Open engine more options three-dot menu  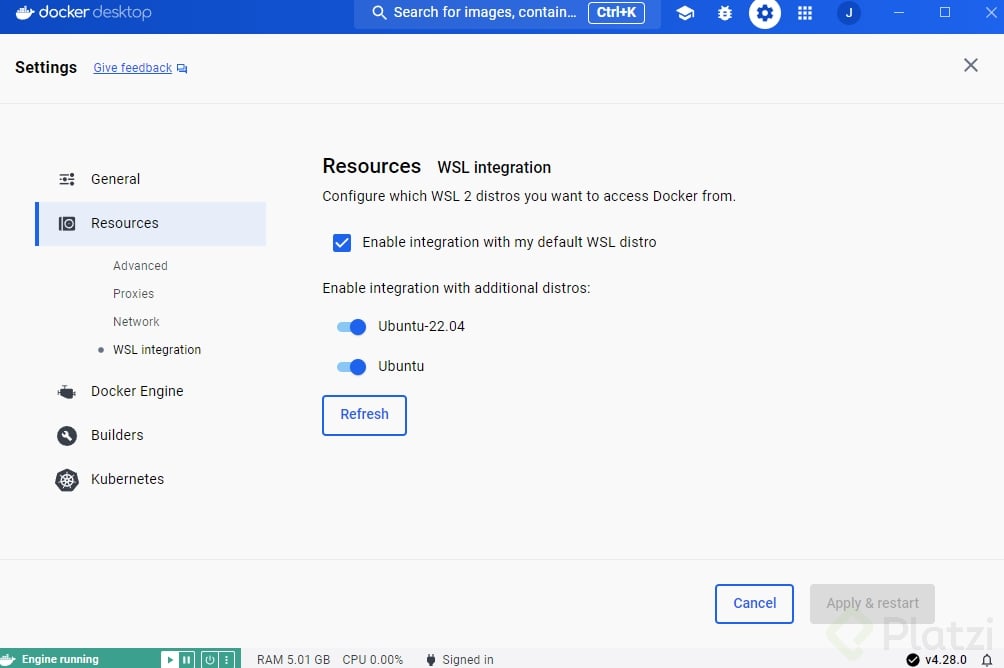click(227, 660)
